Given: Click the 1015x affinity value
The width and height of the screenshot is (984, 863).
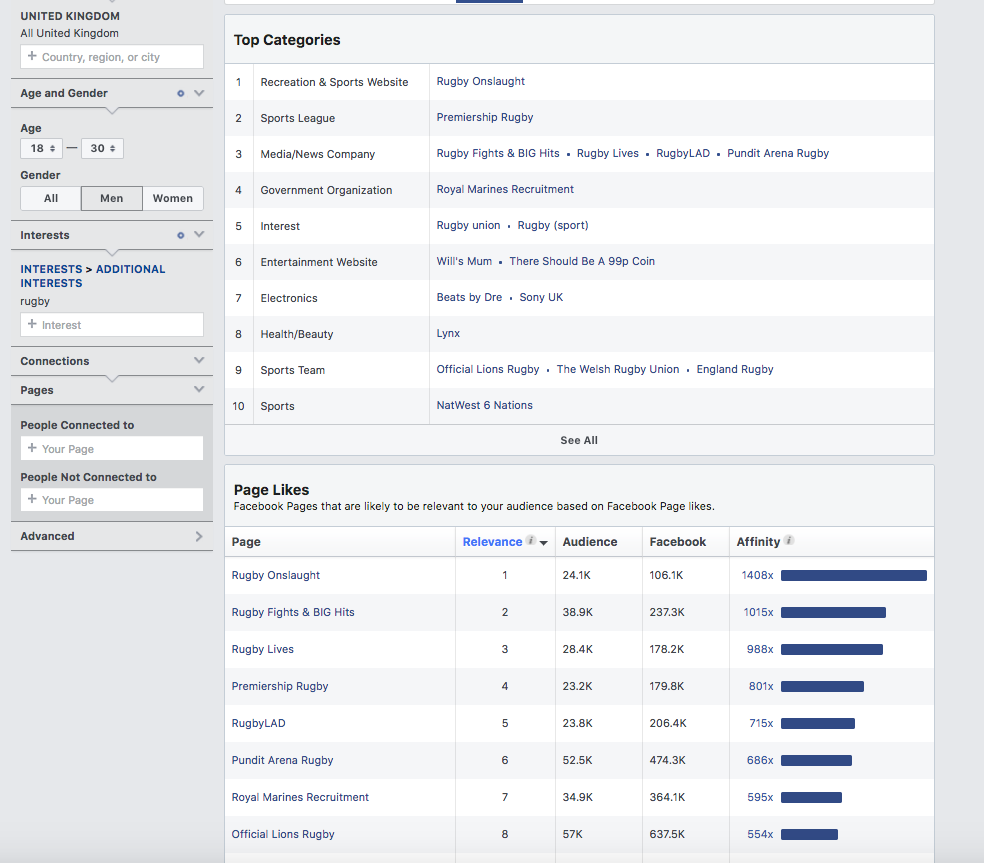Looking at the screenshot, I should point(759,612).
